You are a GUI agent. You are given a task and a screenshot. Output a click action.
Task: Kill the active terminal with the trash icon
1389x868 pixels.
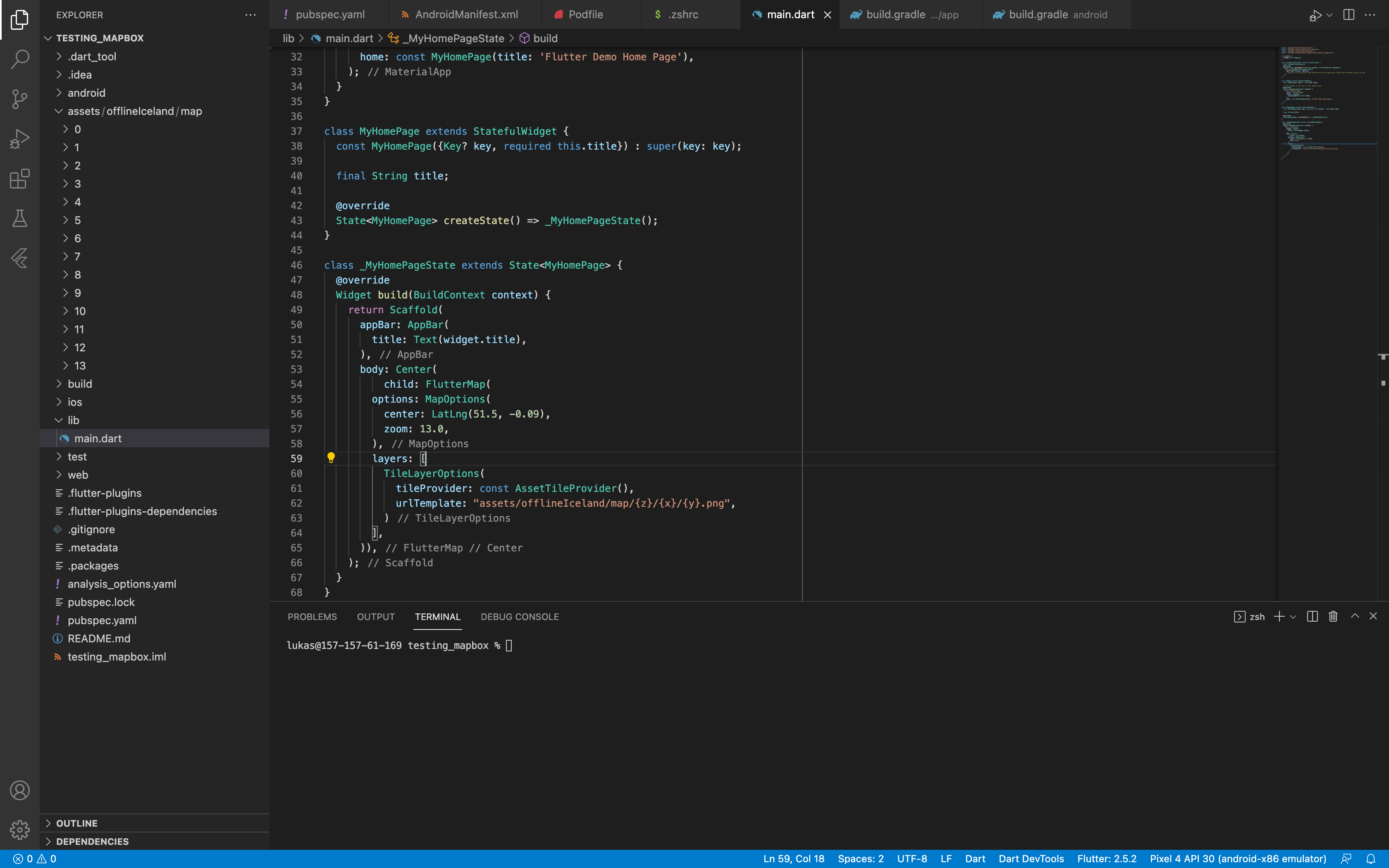(x=1332, y=616)
